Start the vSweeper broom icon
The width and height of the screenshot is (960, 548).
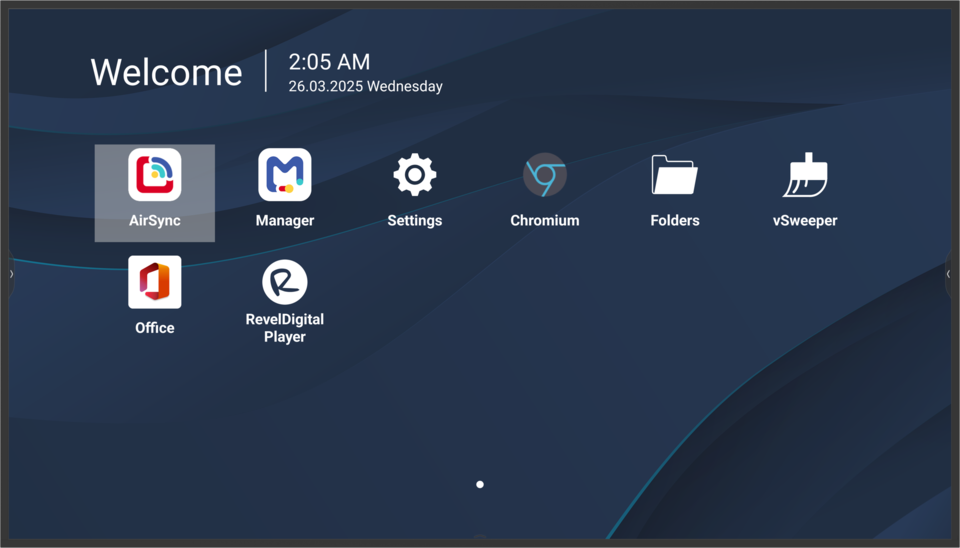click(x=805, y=176)
